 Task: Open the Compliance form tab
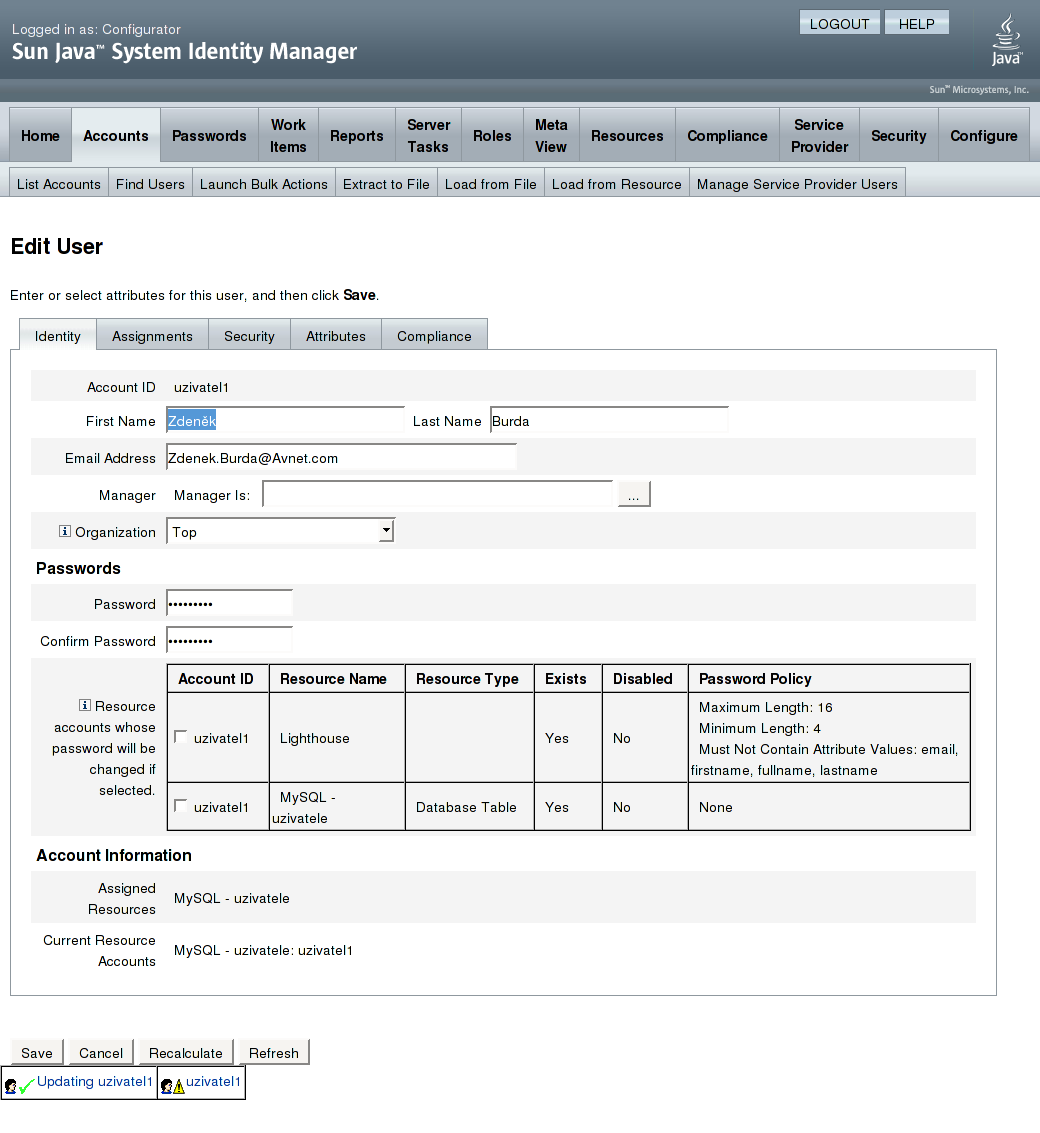tap(434, 335)
